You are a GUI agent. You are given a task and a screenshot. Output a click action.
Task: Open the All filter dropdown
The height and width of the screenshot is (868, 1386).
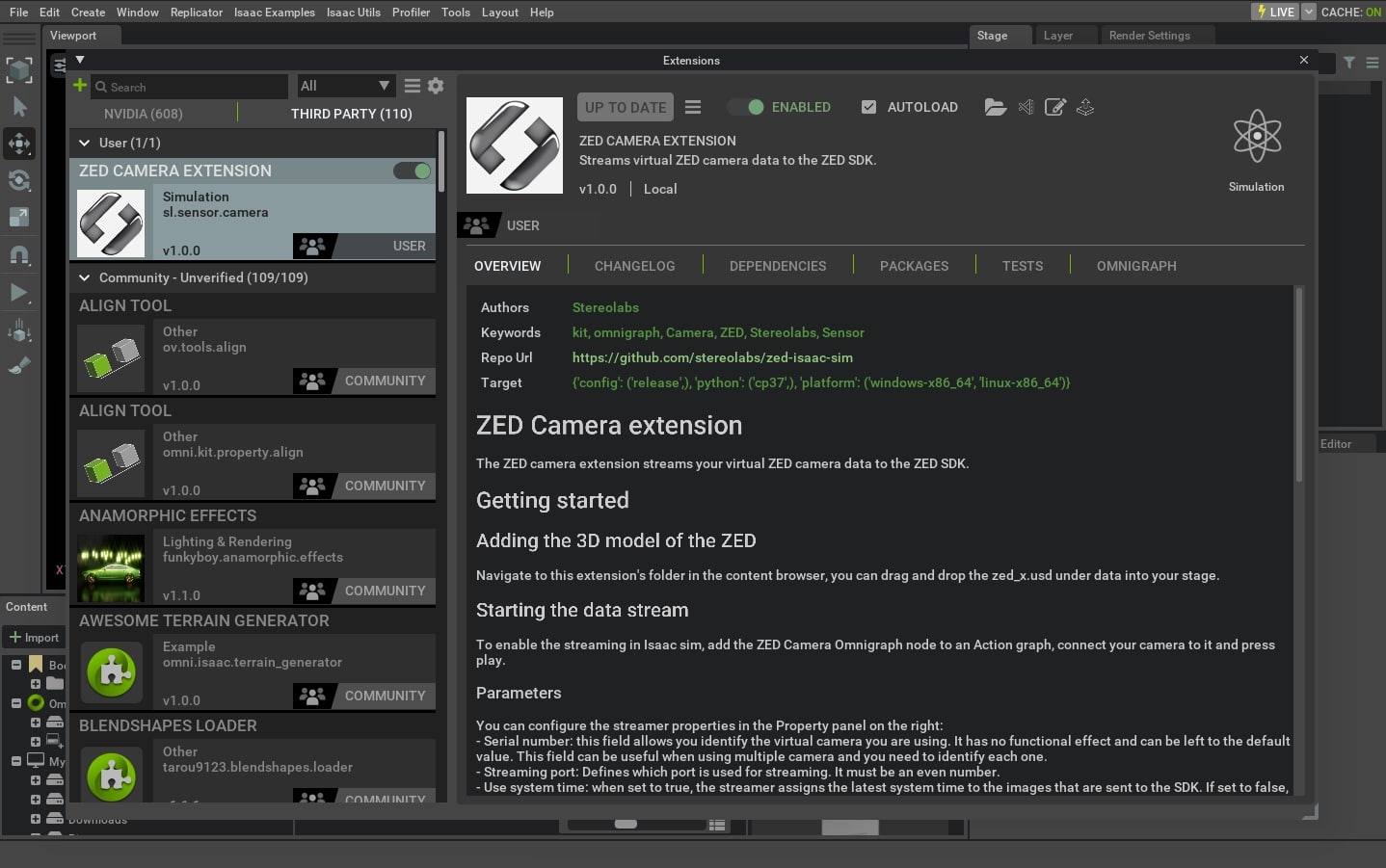pos(345,86)
